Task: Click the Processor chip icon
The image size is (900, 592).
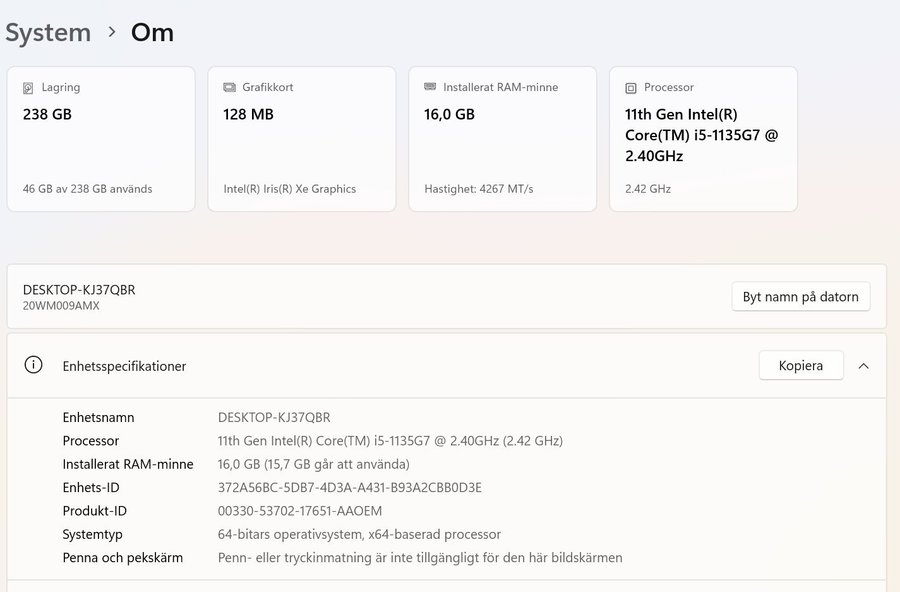Action: click(631, 88)
